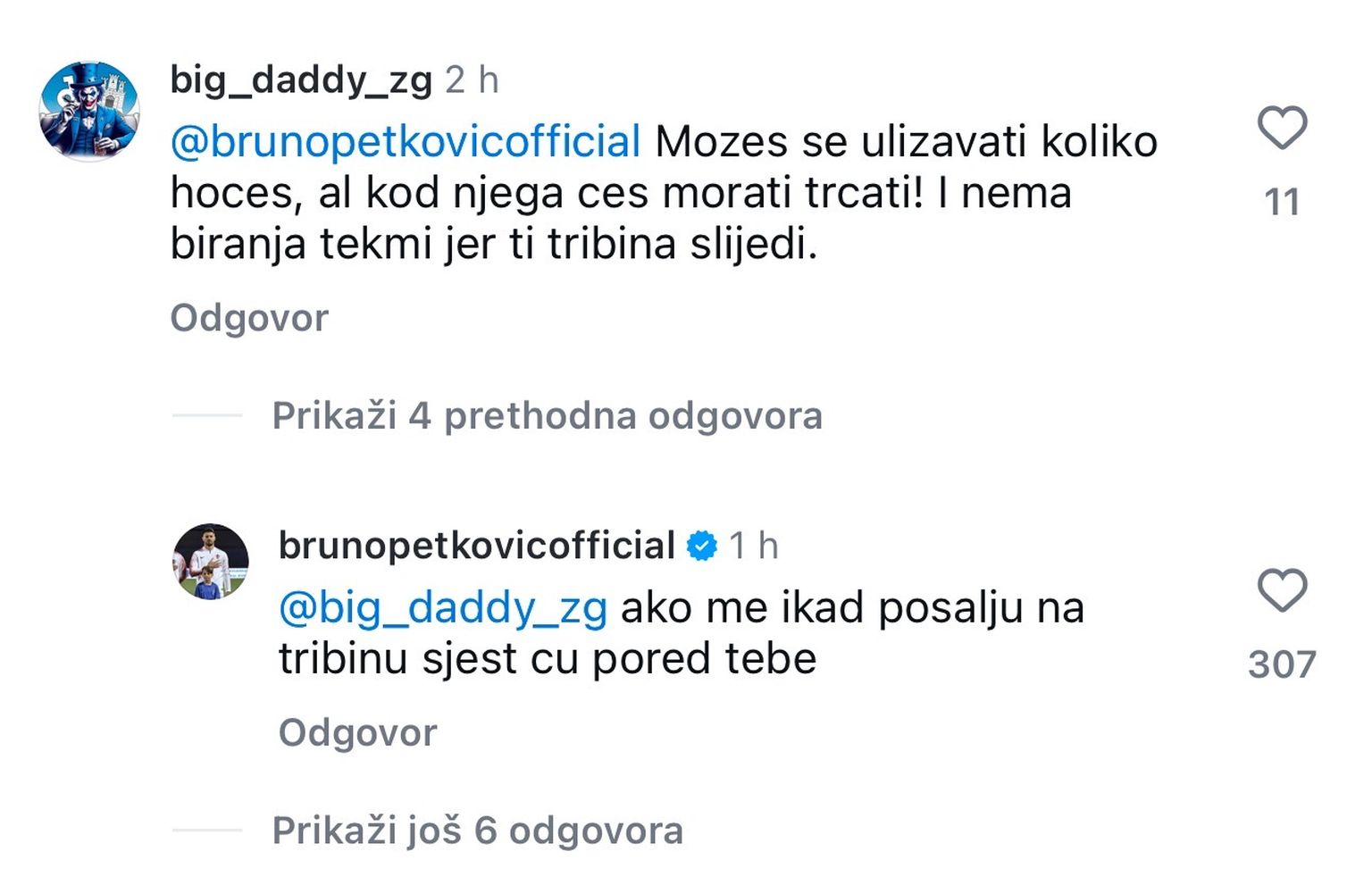Expand 'Prikaži 4 prethodna odgovora'

coord(547,416)
